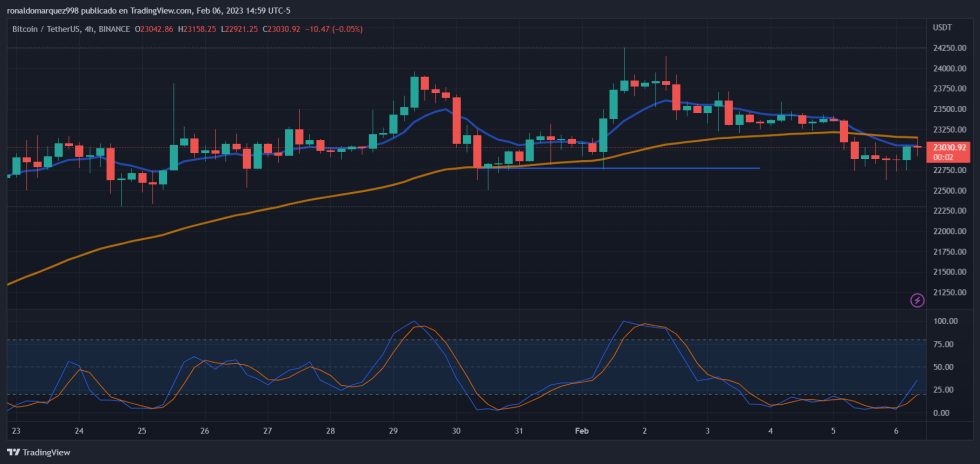Click the current price label 23030.92
The width and height of the screenshot is (980, 464).
pos(948,148)
